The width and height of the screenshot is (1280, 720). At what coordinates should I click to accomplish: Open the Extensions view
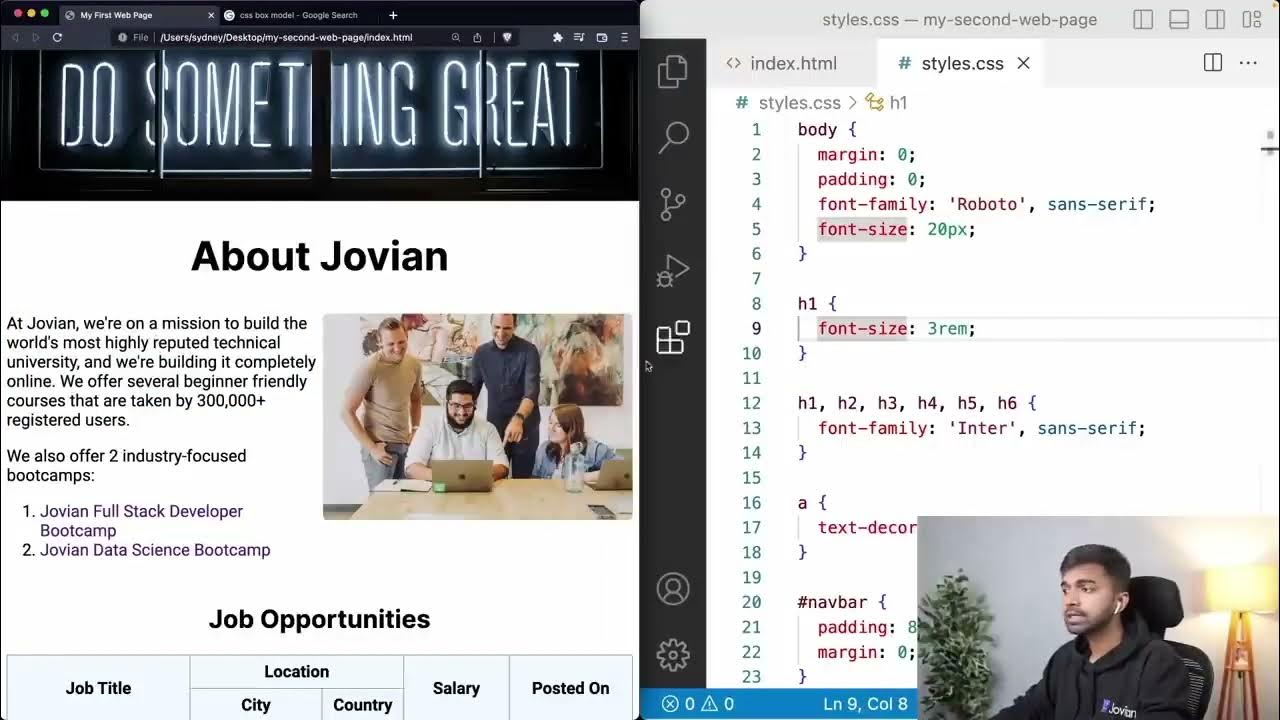(x=673, y=337)
